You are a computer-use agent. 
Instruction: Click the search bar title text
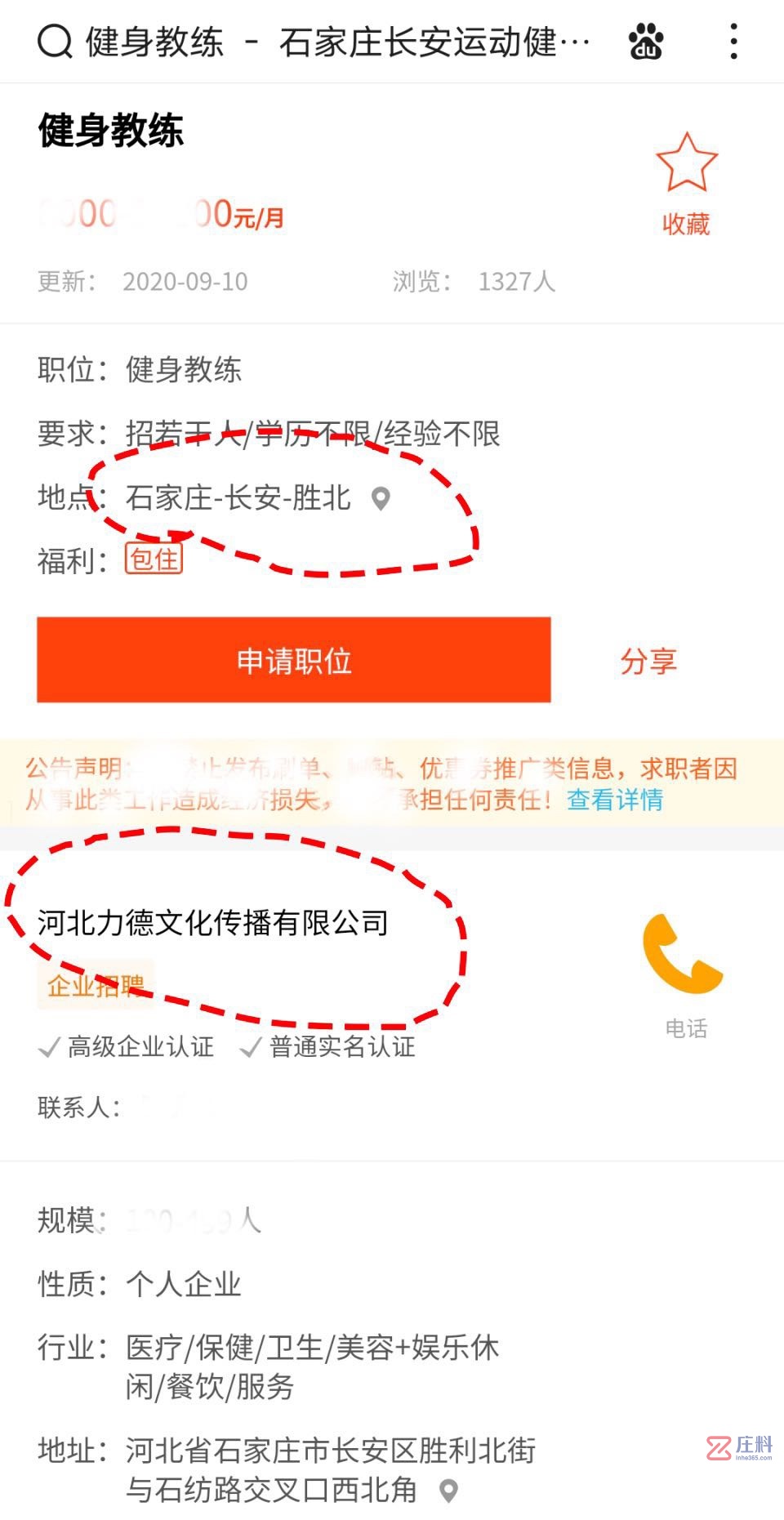(x=338, y=42)
